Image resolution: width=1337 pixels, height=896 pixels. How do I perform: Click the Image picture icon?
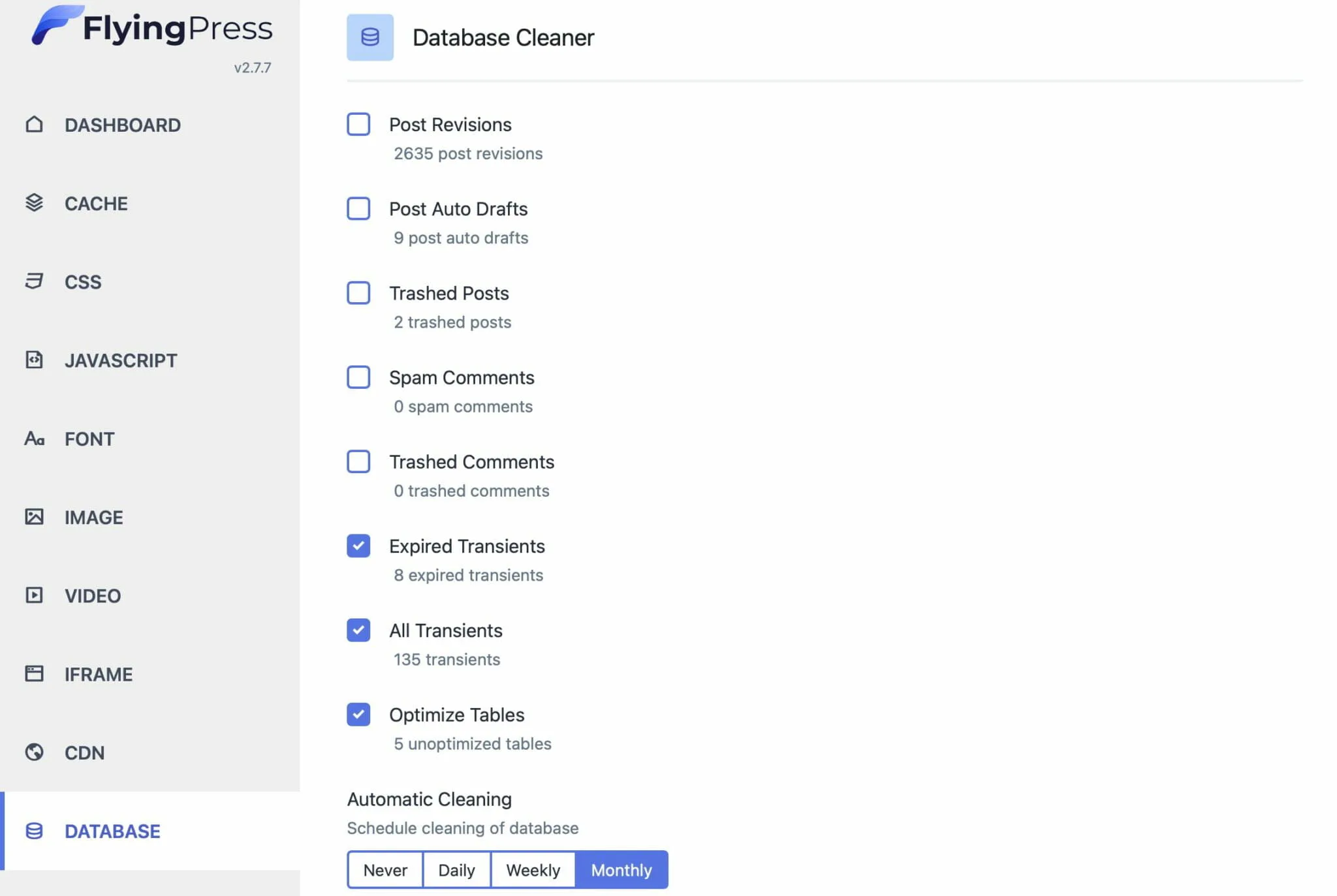point(34,517)
